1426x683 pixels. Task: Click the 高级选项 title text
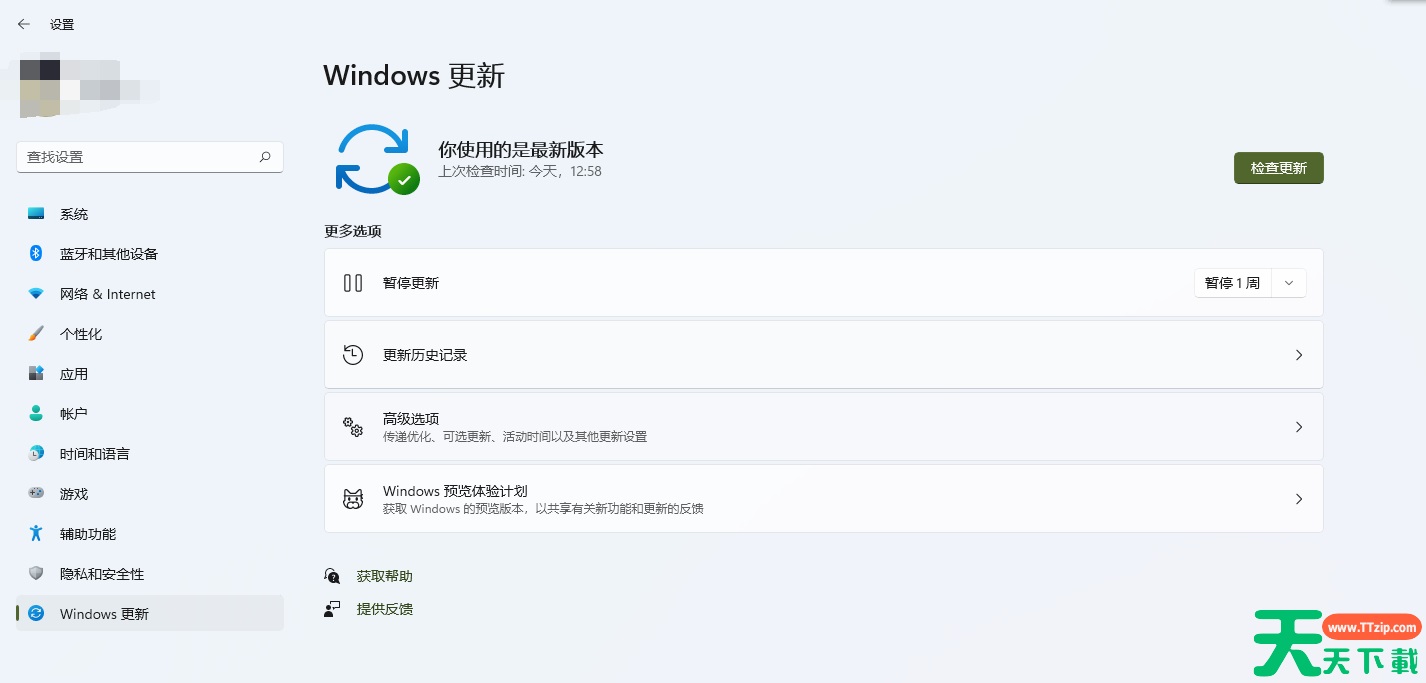click(411, 419)
